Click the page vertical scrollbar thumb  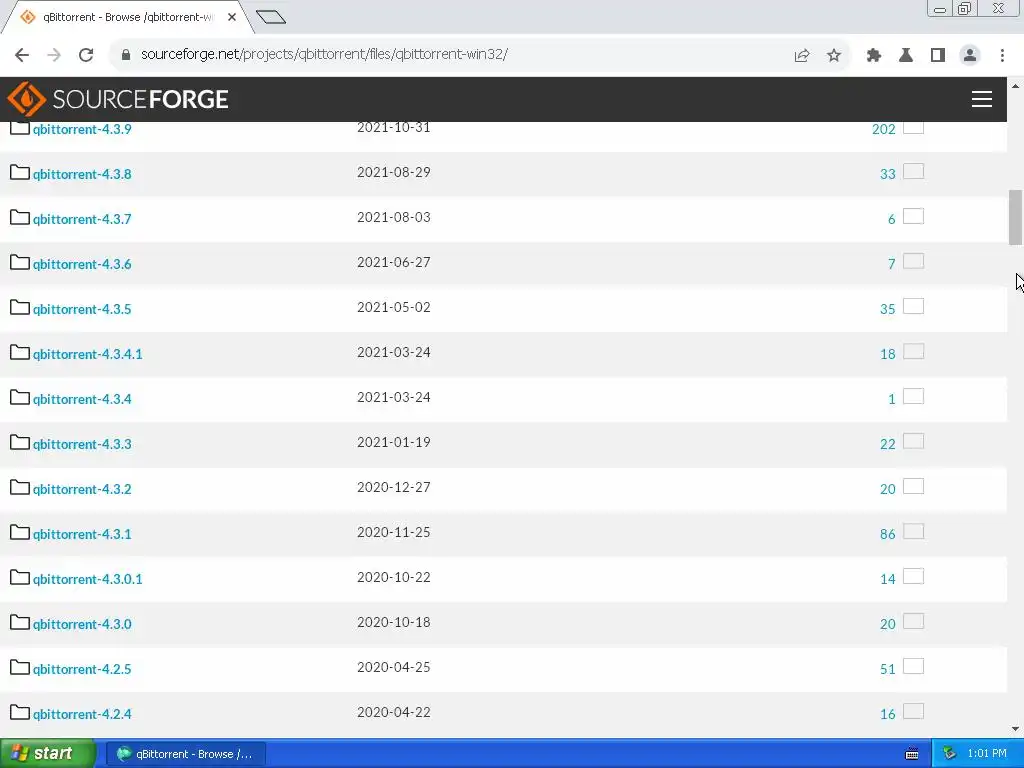(1015, 217)
